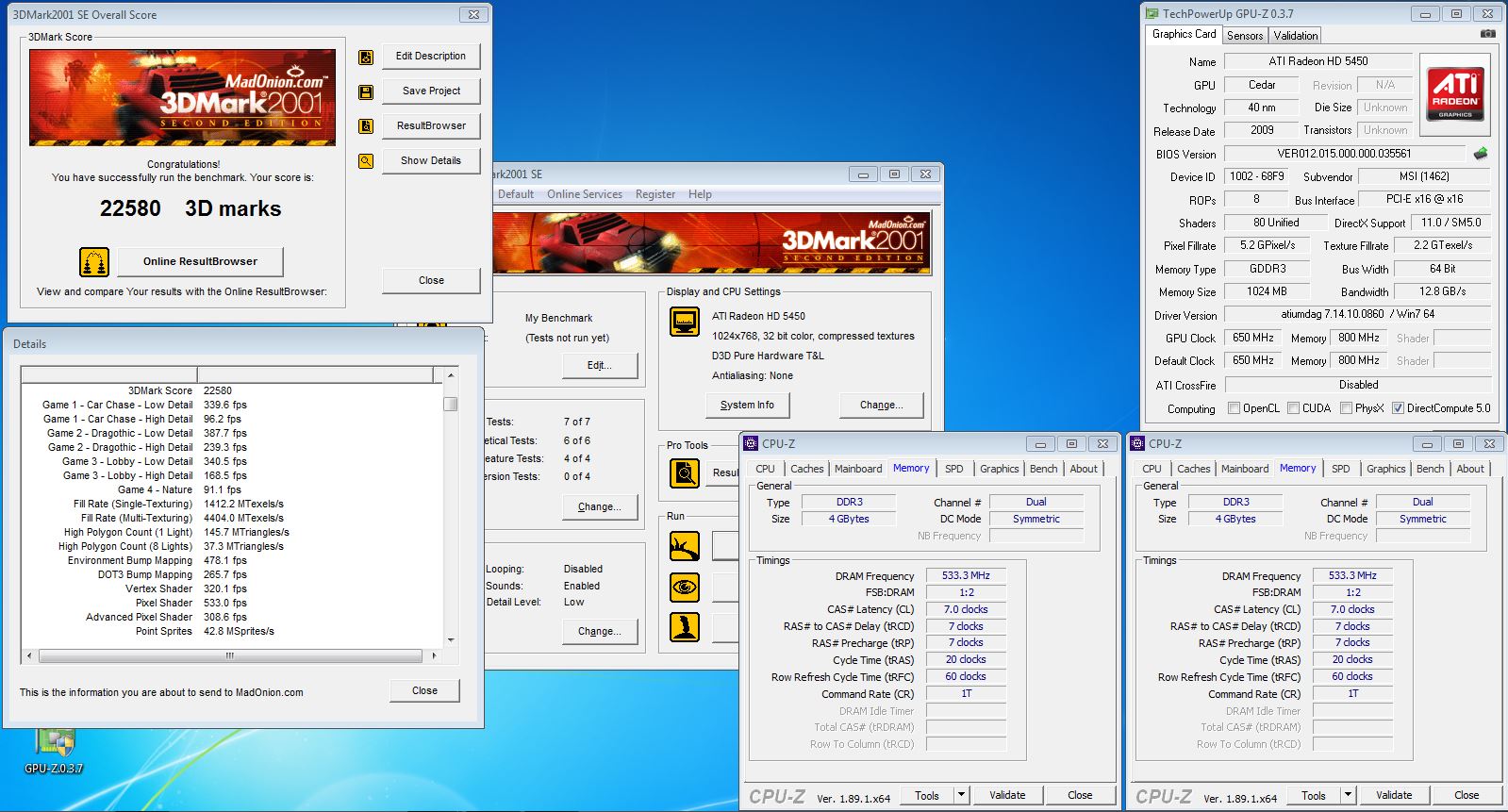Click the Details horizontal scrollbar right arrow
Viewport: 1508px width, 812px height.
434,655
